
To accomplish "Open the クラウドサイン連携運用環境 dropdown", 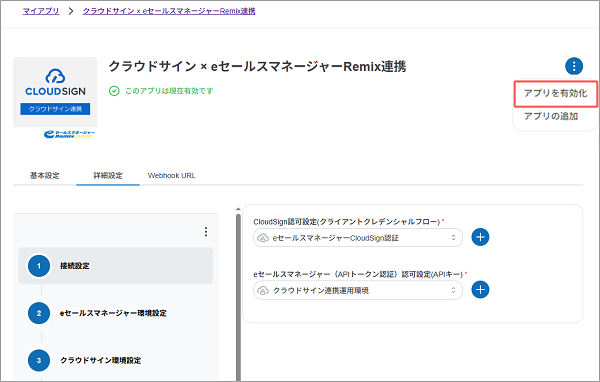I will pyautogui.click(x=358, y=290).
